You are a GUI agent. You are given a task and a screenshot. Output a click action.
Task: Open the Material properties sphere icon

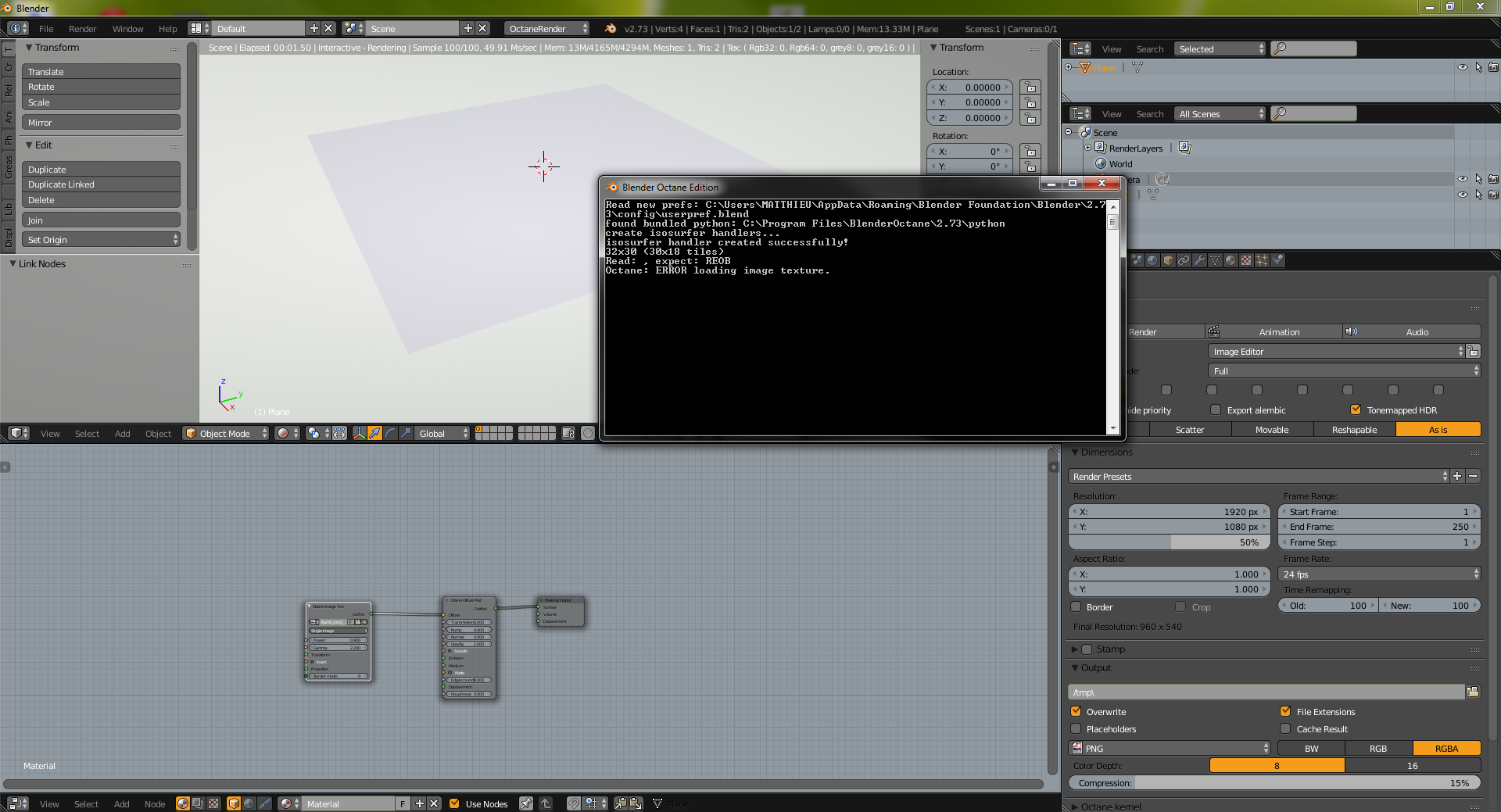coord(1231,260)
